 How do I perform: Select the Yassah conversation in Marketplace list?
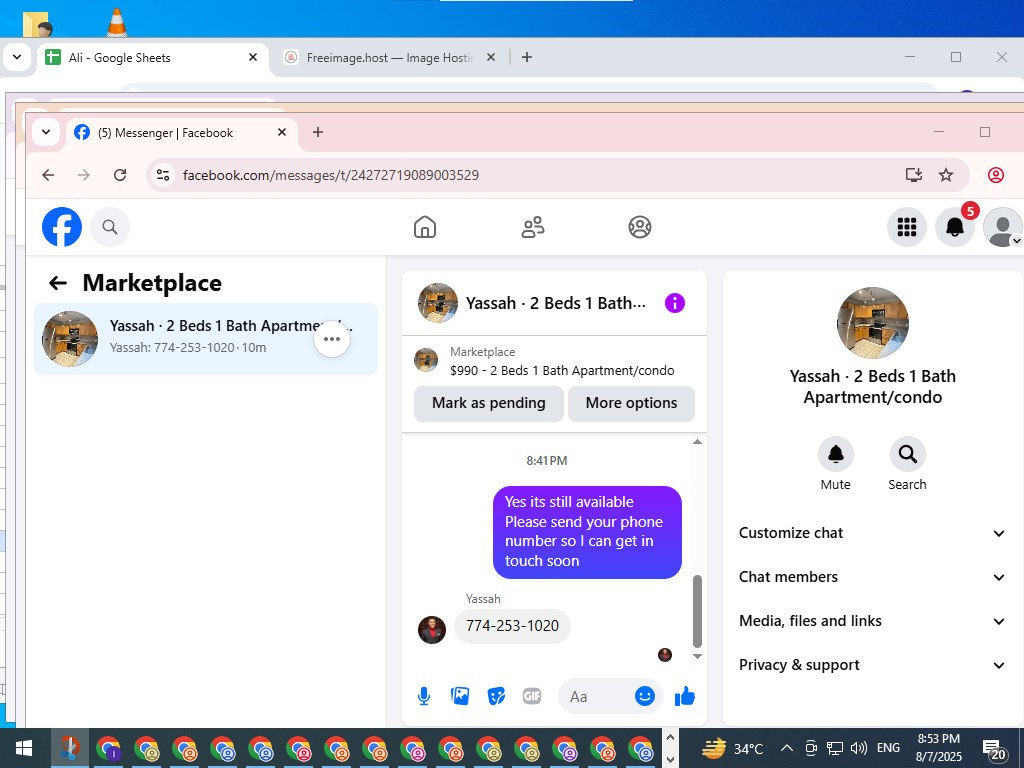tap(206, 339)
